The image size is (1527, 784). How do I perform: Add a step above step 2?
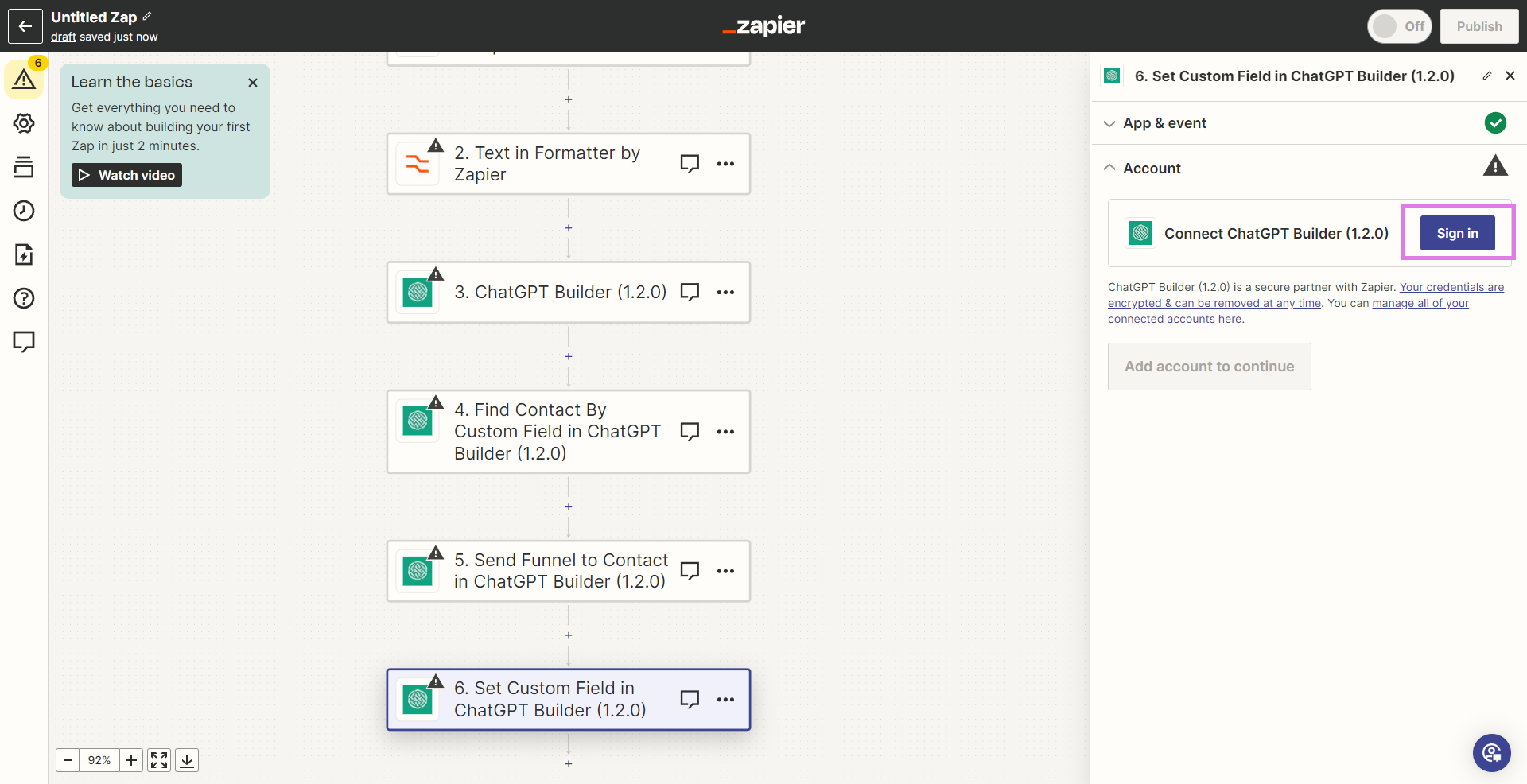569,100
